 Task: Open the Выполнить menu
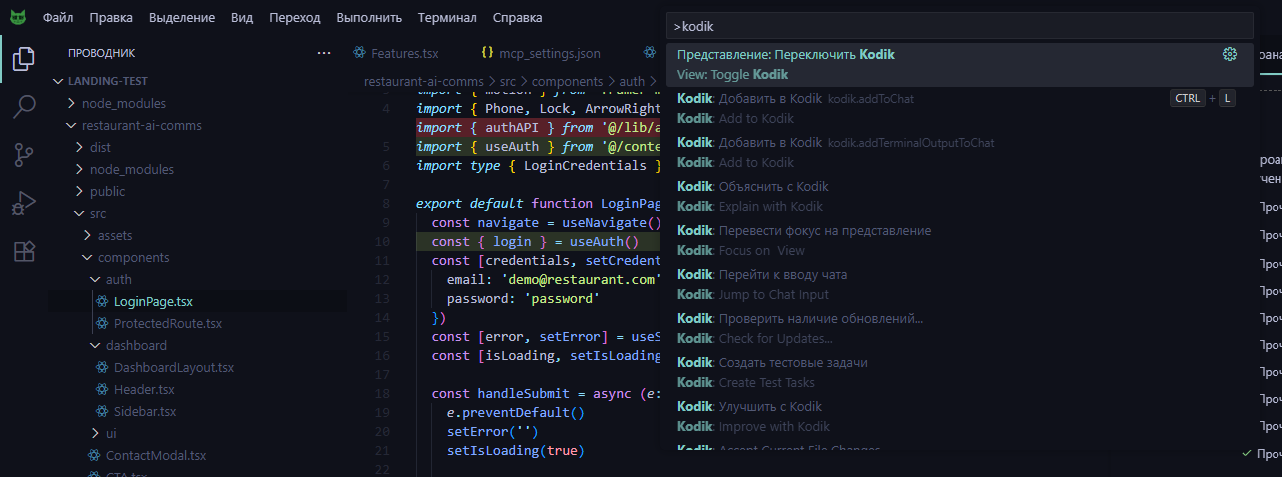[369, 17]
